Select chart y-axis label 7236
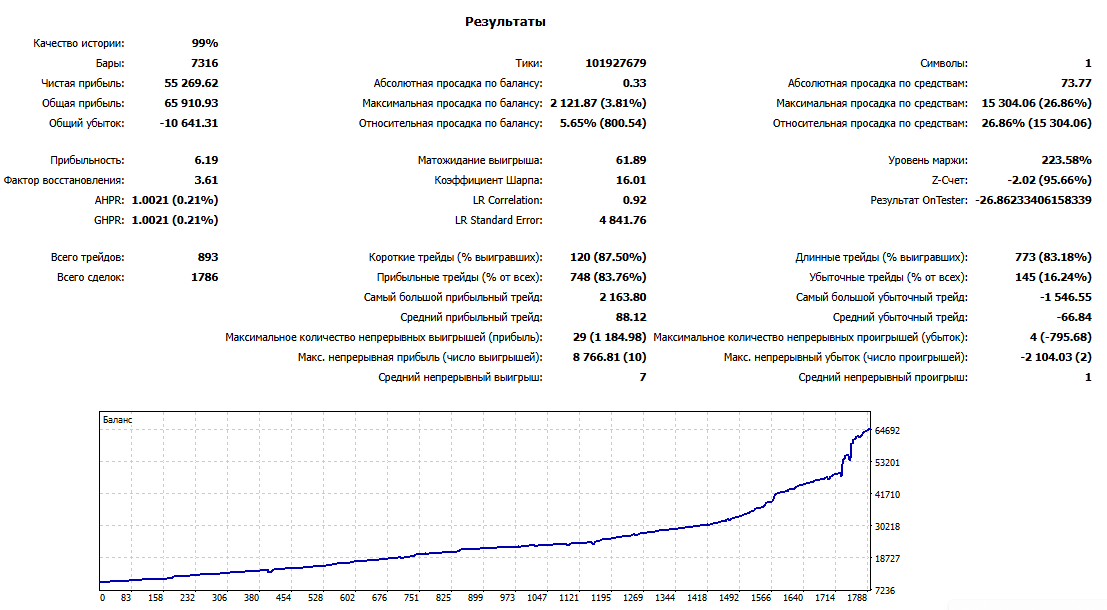The width and height of the screenshot is (1107, 610). [x=885, y=590]
